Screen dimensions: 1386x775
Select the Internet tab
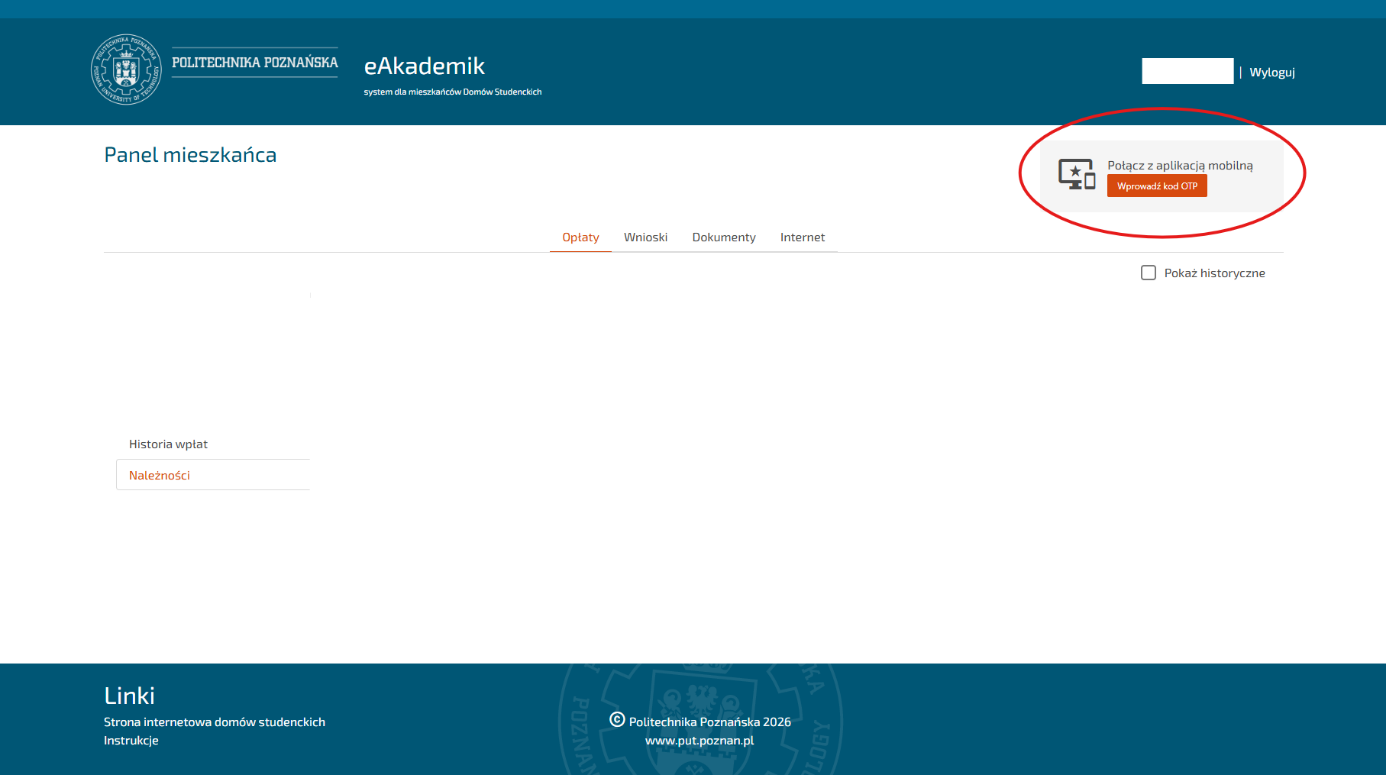point(802,237)
